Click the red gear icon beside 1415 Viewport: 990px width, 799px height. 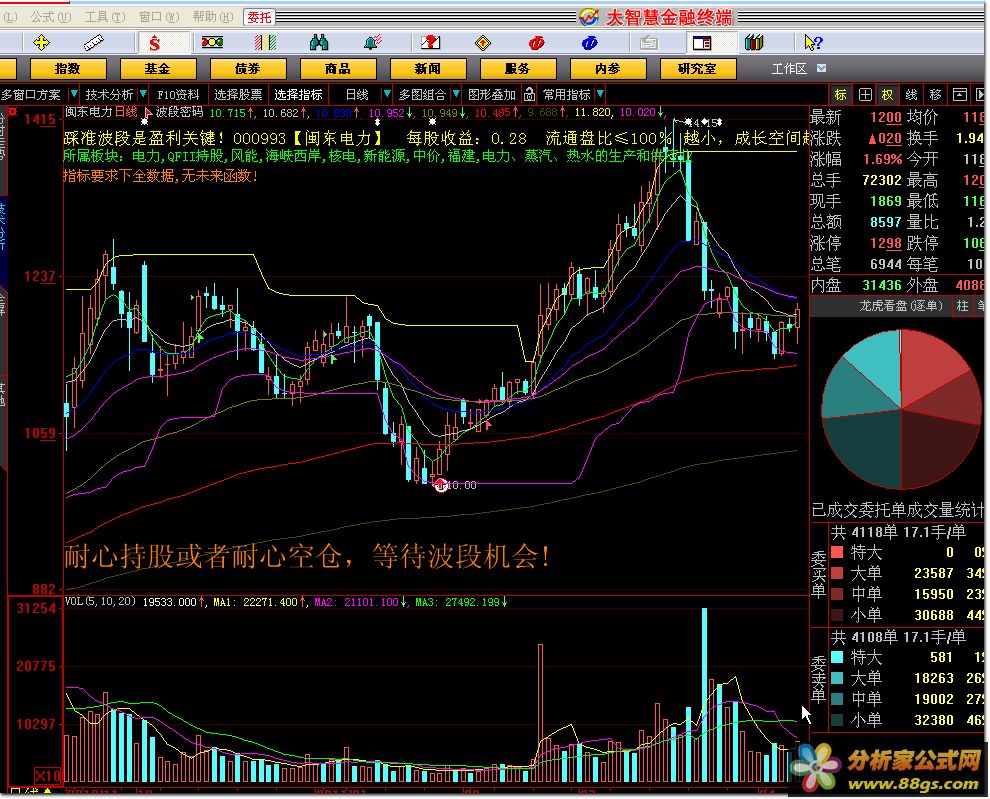coord(12,112)
